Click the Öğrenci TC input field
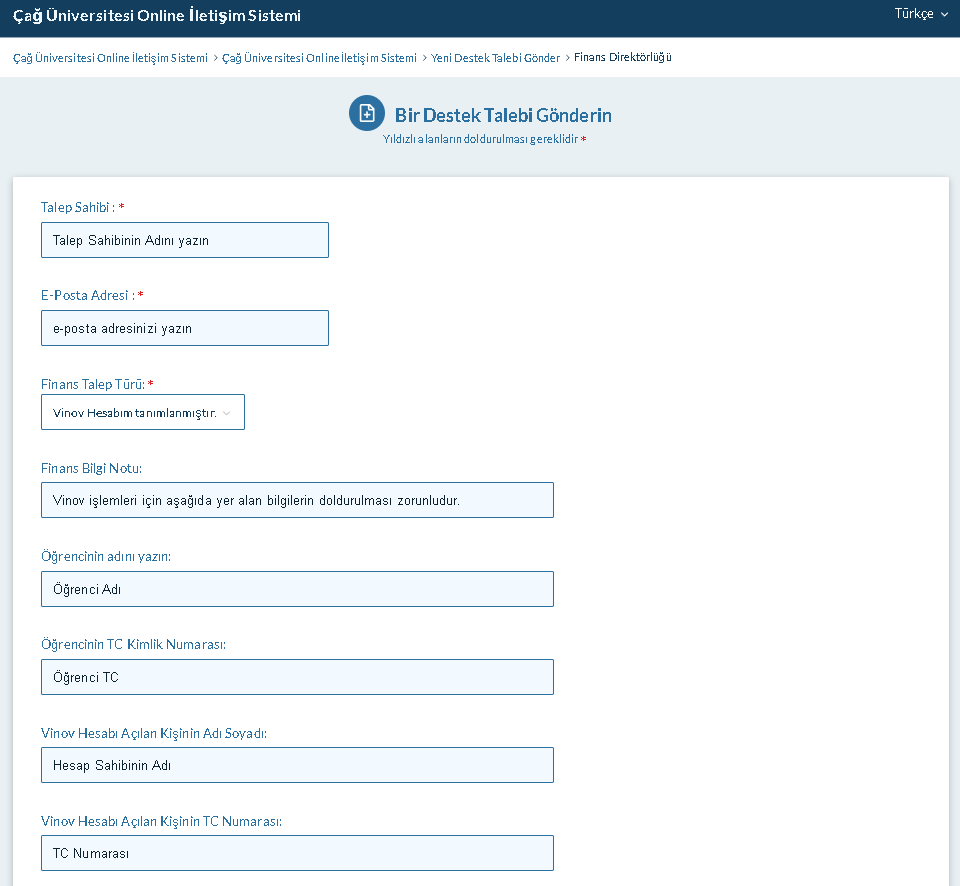 coord(297,677)
